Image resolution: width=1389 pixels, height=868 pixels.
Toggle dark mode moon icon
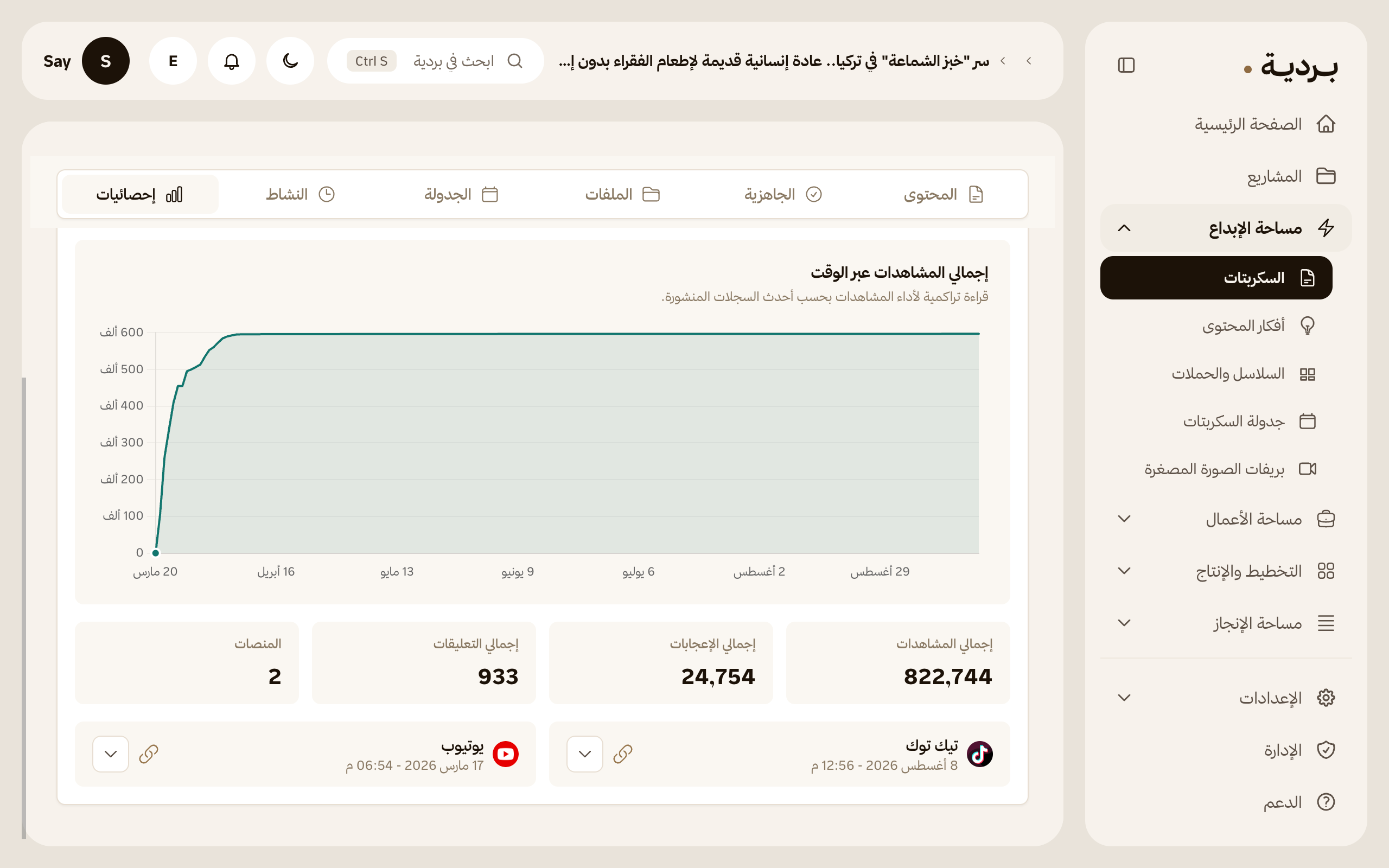[x=290, y=61]
